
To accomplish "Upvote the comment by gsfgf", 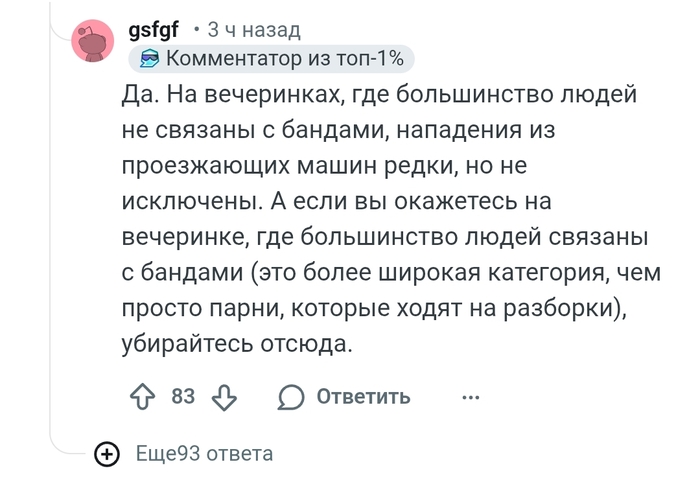I will 141,397.
